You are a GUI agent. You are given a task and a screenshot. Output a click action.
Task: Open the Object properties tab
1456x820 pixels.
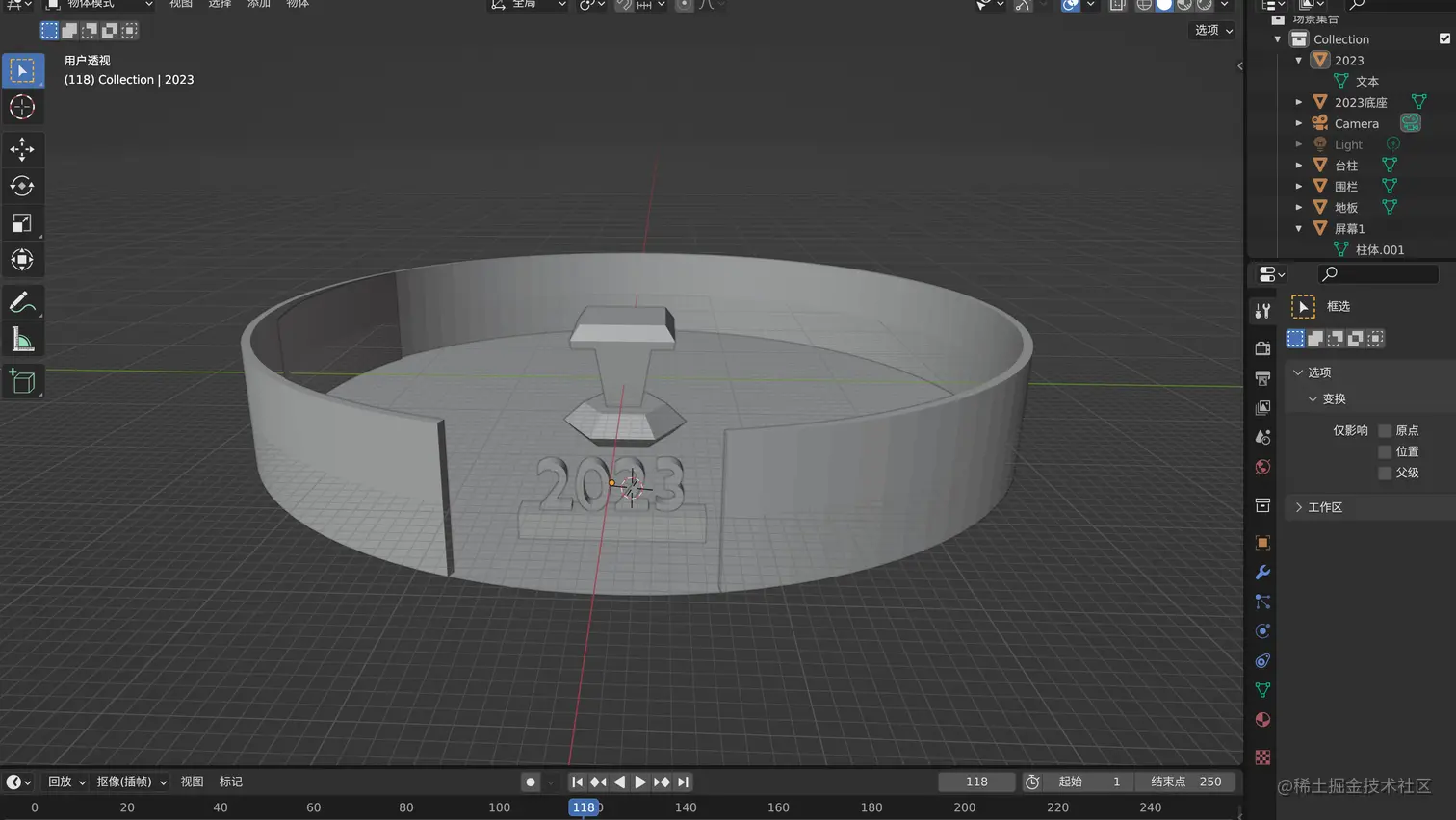click(x=1262, y=543)
